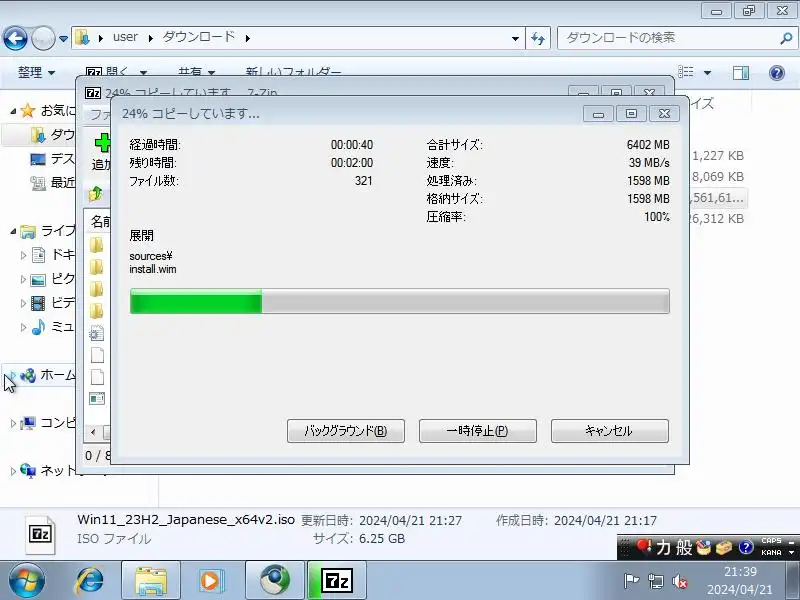Select the Recent places (最近) sidebar item
800x600 pixels.
(x=53, y=182)
